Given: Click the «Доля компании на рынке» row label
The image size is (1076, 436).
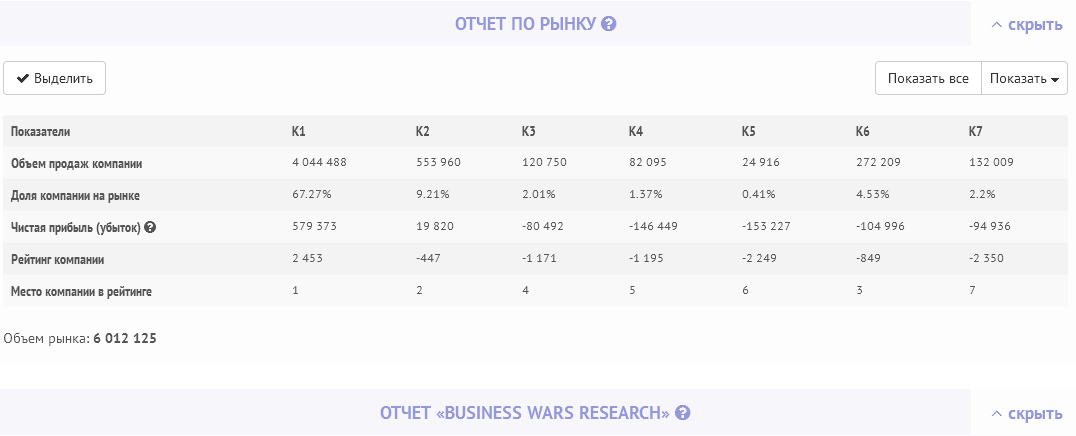Looking at the screenshot, I should click(x=75, y=195).
